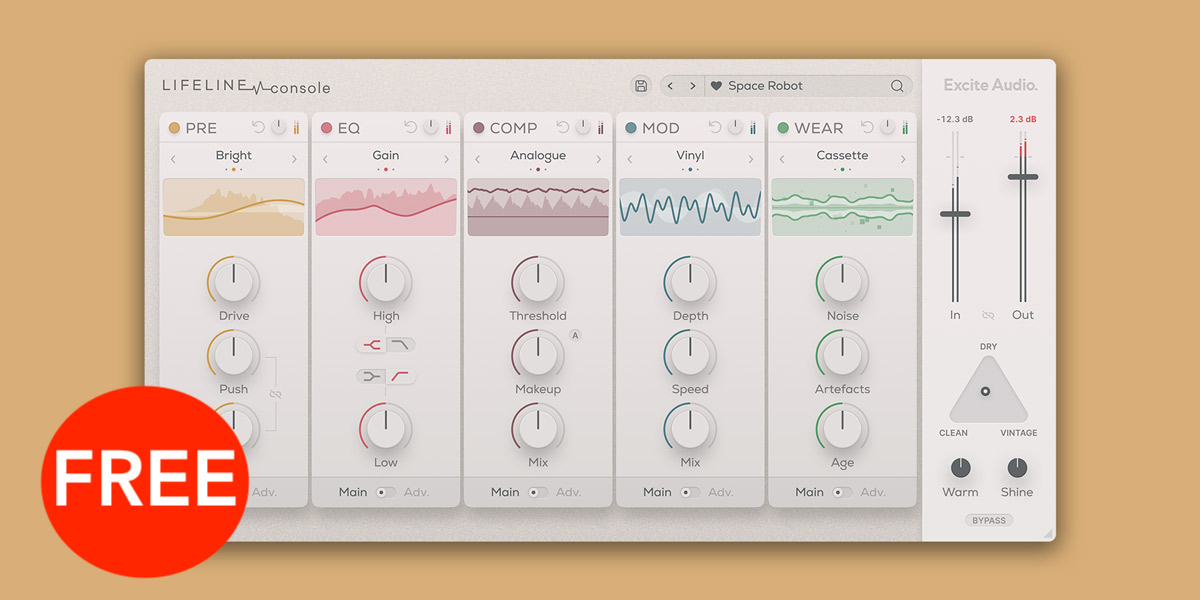This screenshot has width=1200, height=600.
Task: Click the Drive/Push link chain icon in PRE
Action: [275, 394]
